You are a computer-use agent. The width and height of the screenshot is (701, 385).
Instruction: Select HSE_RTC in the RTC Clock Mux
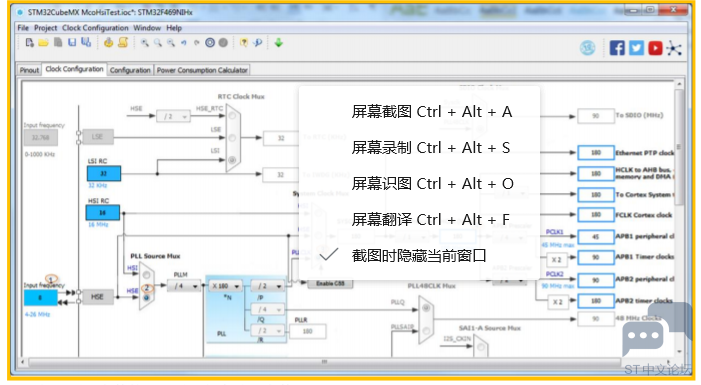[232, 116]
